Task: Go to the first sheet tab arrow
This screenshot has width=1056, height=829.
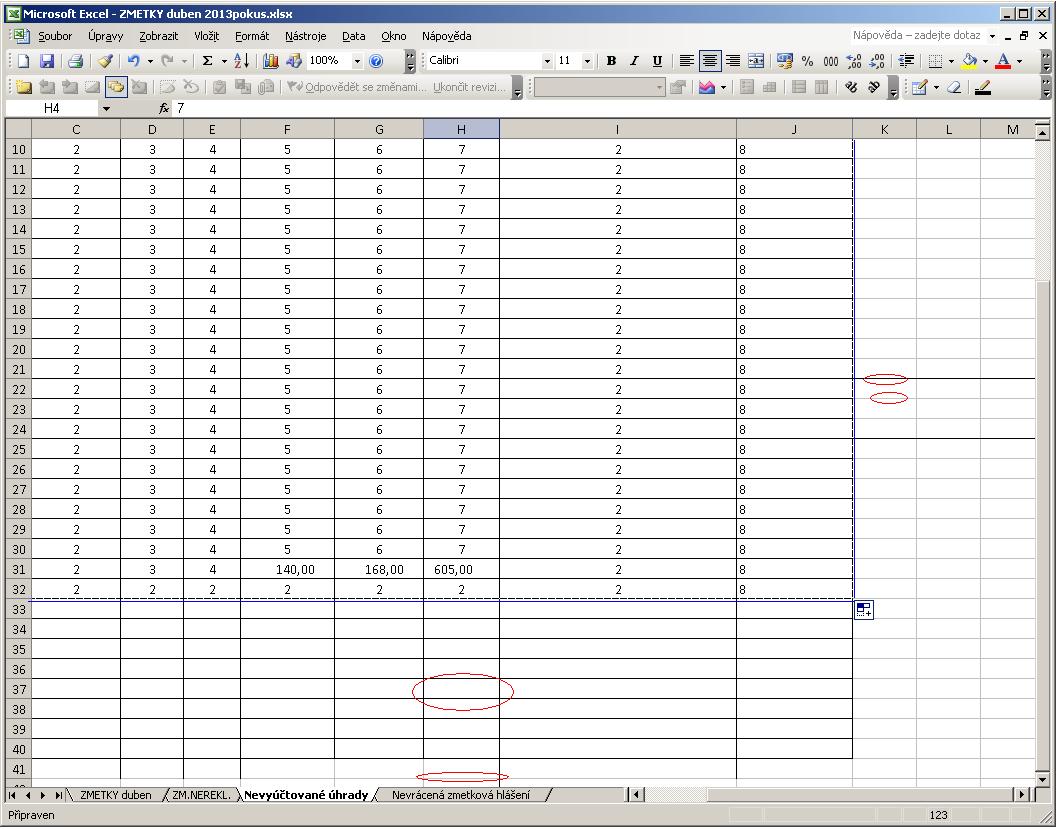Action: point(13,795)
